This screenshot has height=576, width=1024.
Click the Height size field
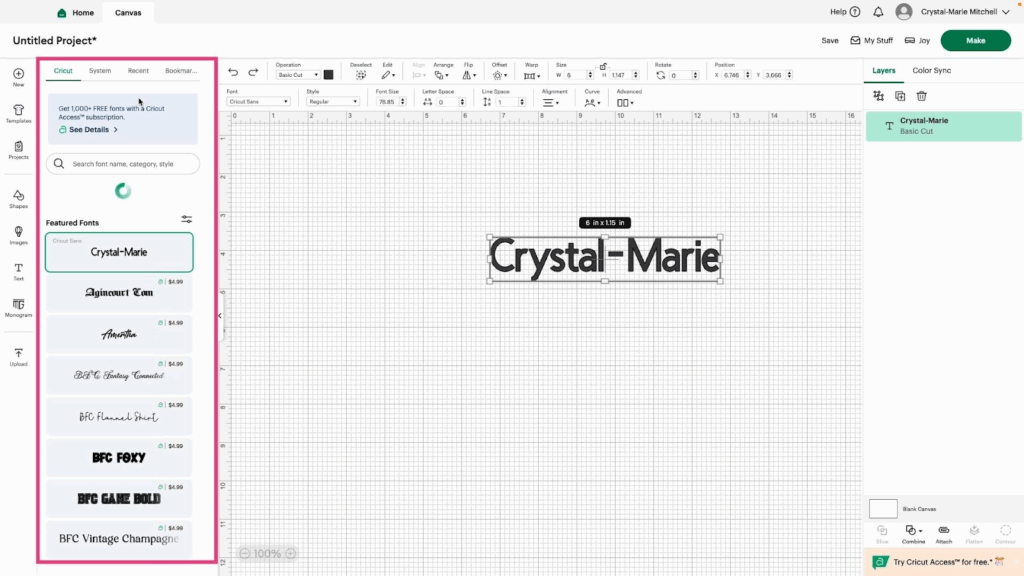pyautogui.click(x=620, y=76)
